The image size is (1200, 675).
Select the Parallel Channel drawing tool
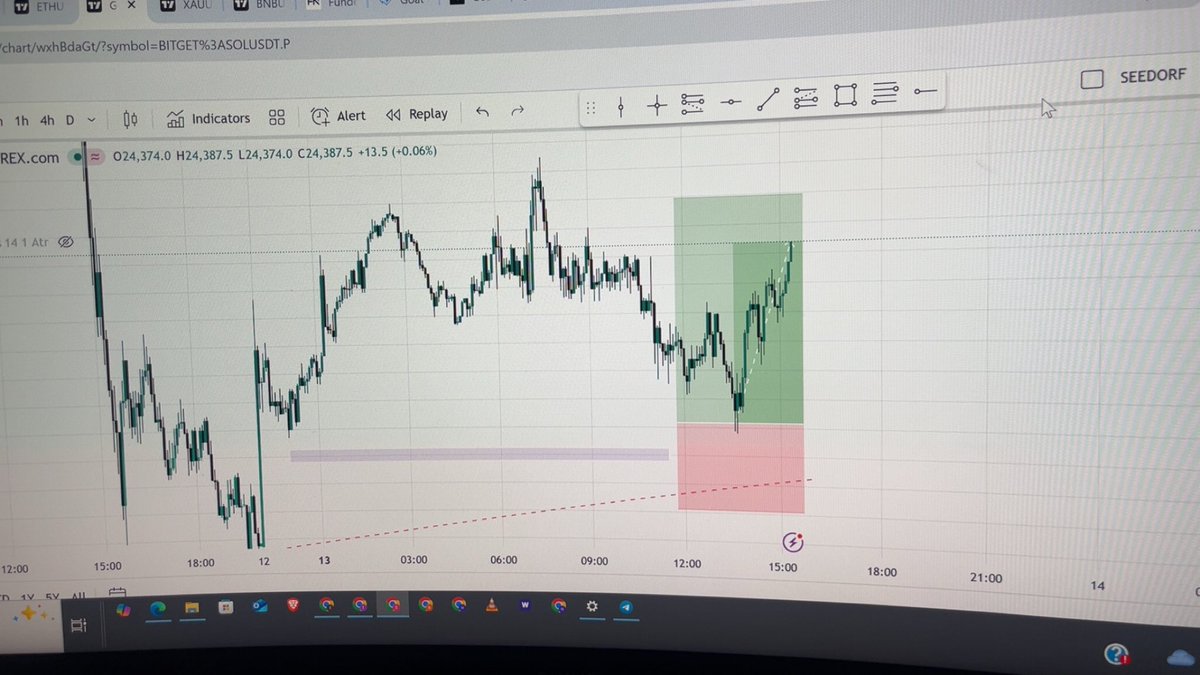coord(805,99)
